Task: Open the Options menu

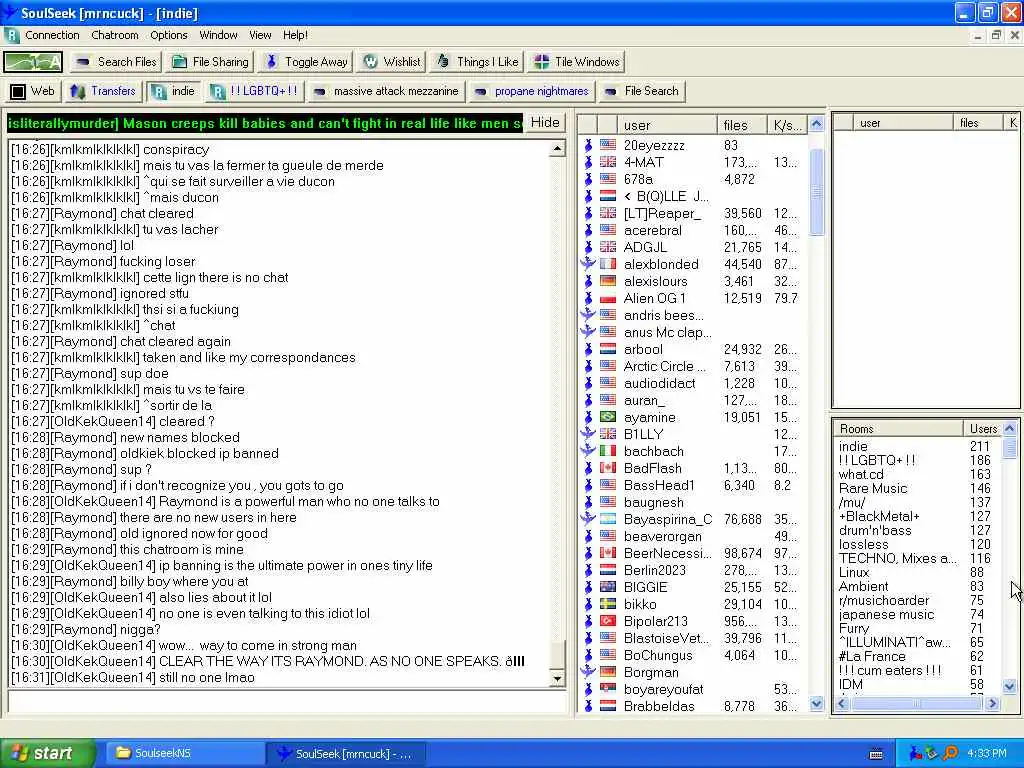Action: pos(168,35)
